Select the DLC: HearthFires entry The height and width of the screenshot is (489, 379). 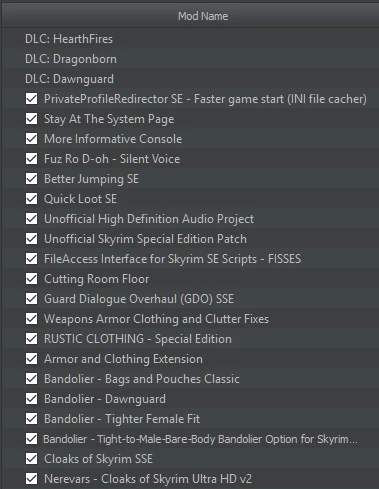click(69, 39)
